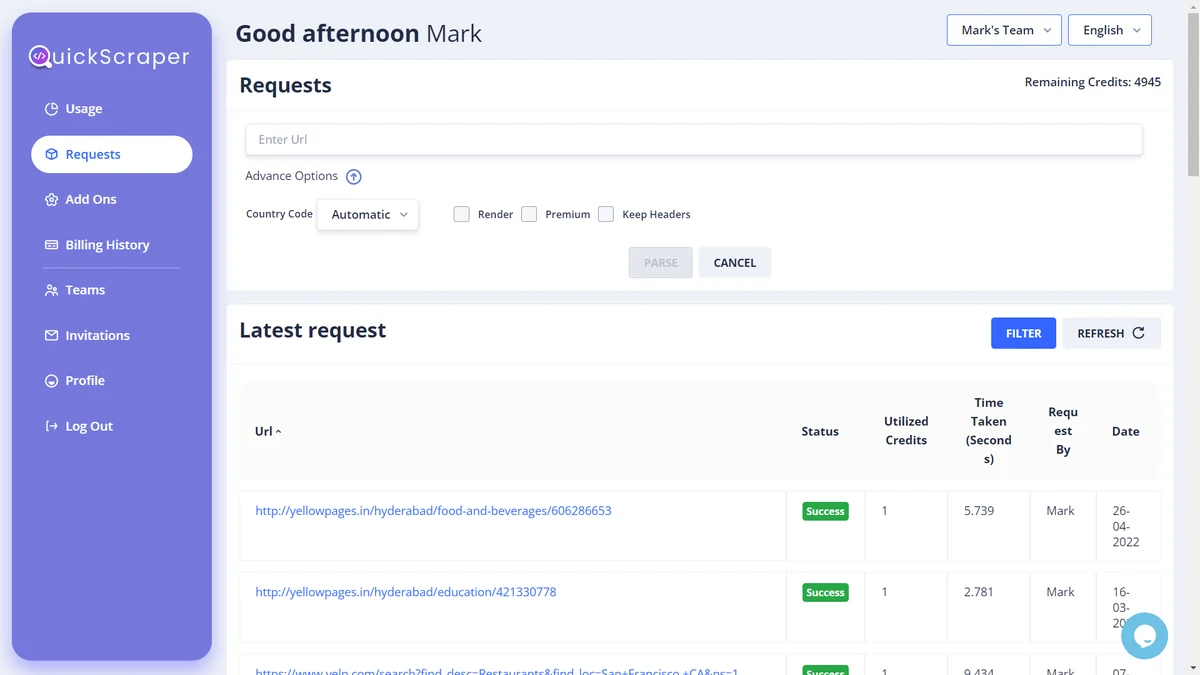Expand the Mark's Team selector
Viewport: 1200px width, 675px height.
point(1004,30)
